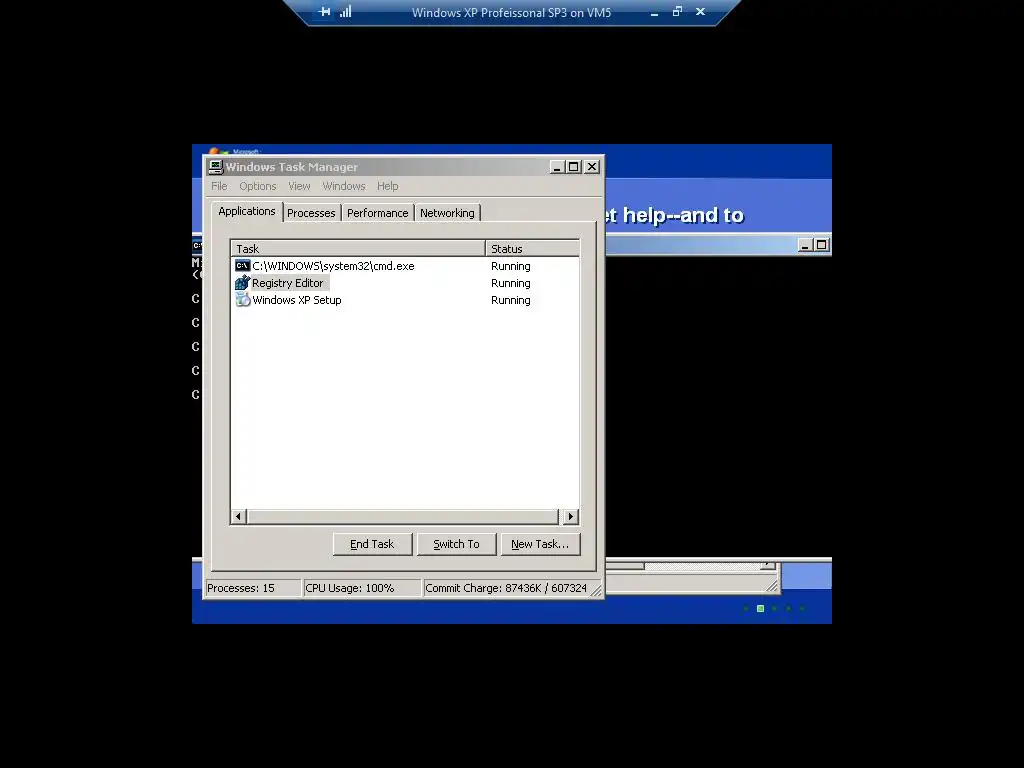Select the Registry Editor task icon
Screen dimensions: 1024x768
(x=242, y=283)
